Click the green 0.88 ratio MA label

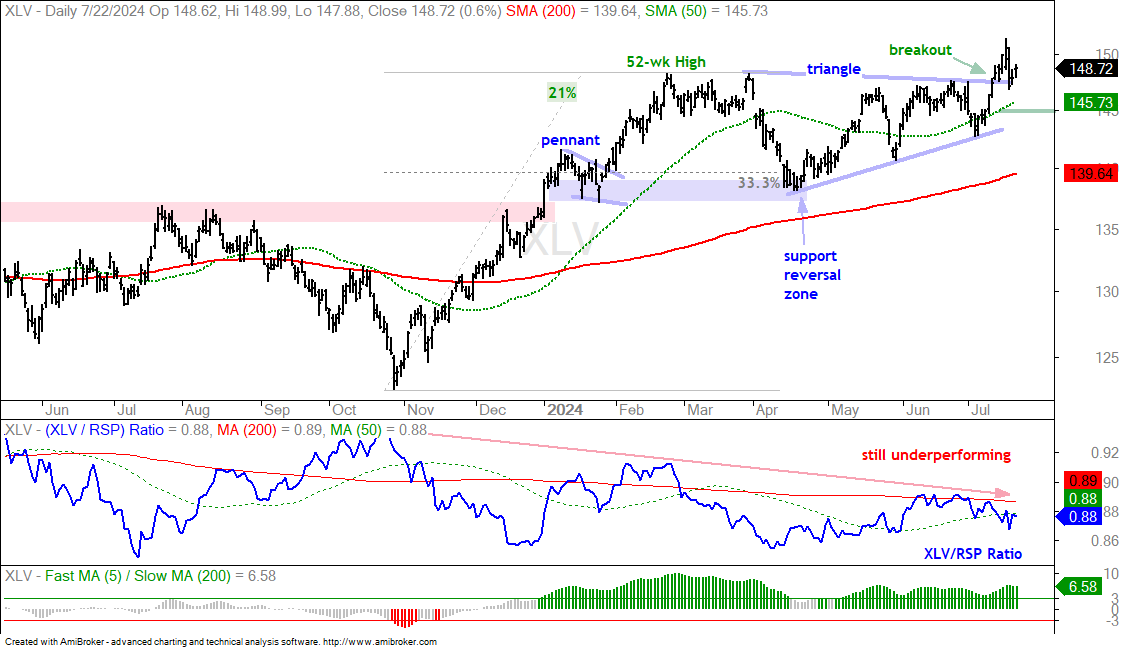coord(1083,499)
